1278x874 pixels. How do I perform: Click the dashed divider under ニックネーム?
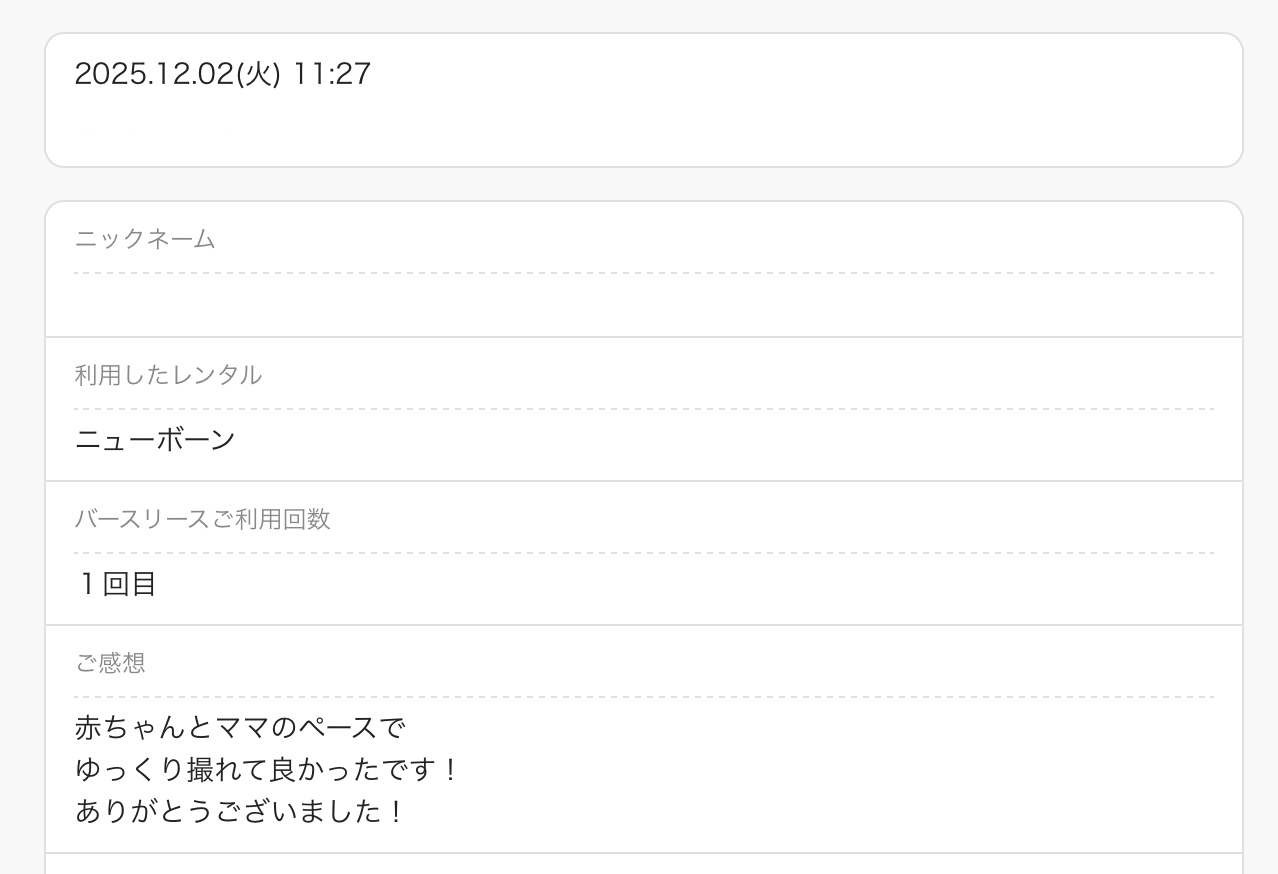[644, 273]
